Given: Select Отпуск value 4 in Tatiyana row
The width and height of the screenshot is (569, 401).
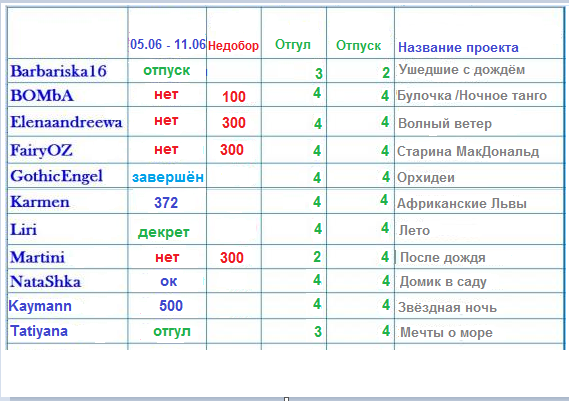Looking at the screenshot, I should click(x=386, y=331).
